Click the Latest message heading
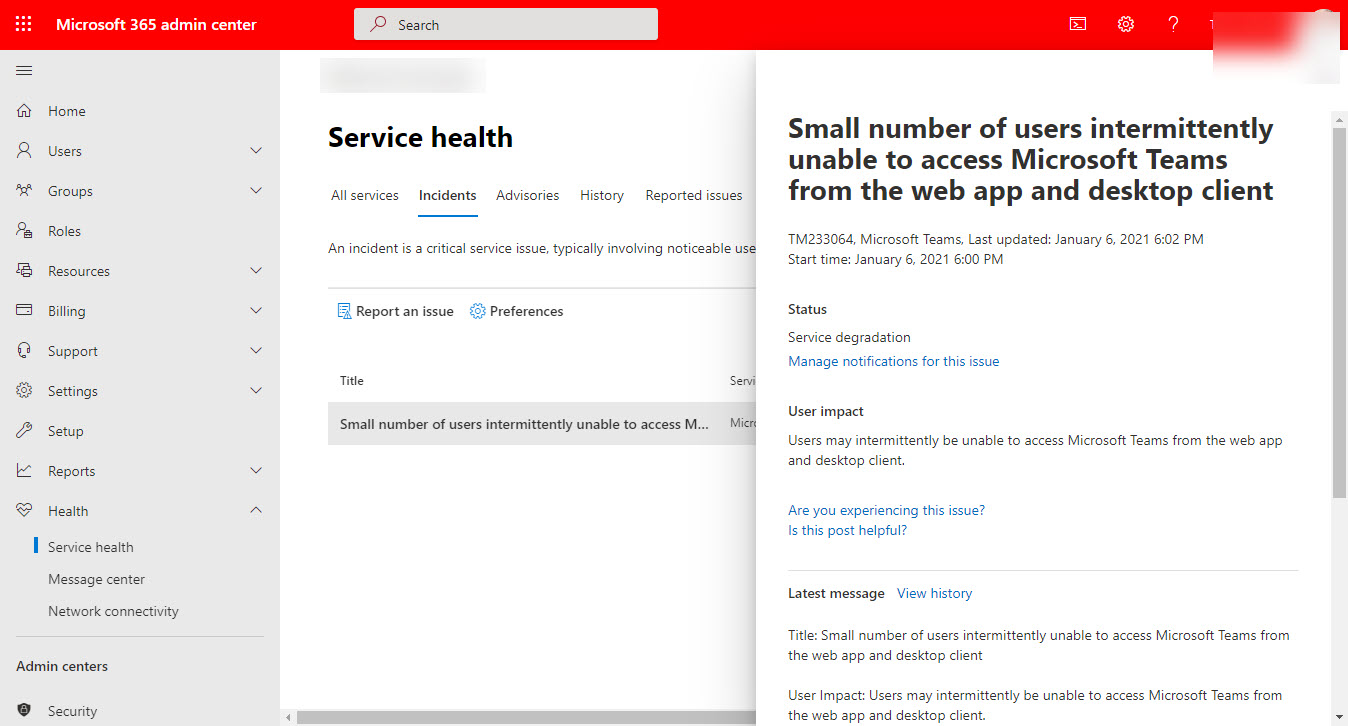Viewport: 1348px width, 726px height. pos(836,593)
